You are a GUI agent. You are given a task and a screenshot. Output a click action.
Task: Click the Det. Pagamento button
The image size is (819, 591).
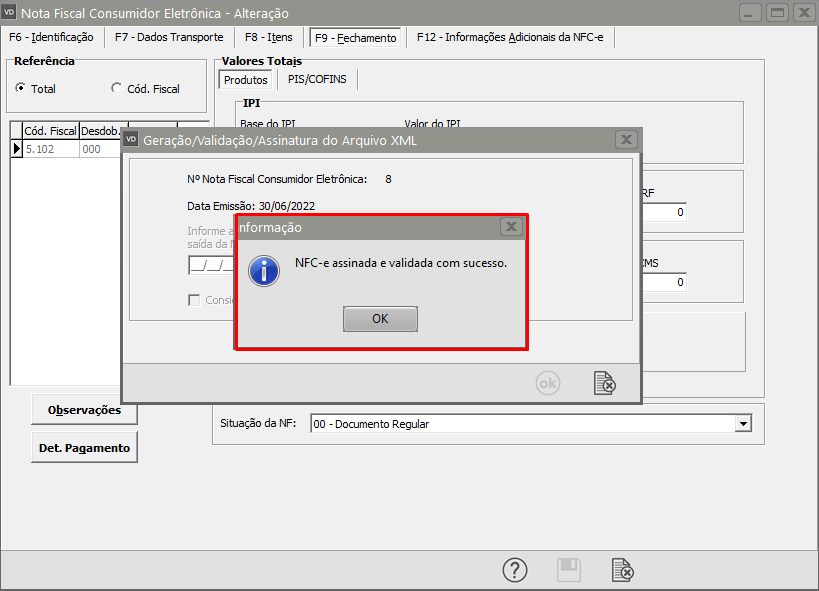84,448
